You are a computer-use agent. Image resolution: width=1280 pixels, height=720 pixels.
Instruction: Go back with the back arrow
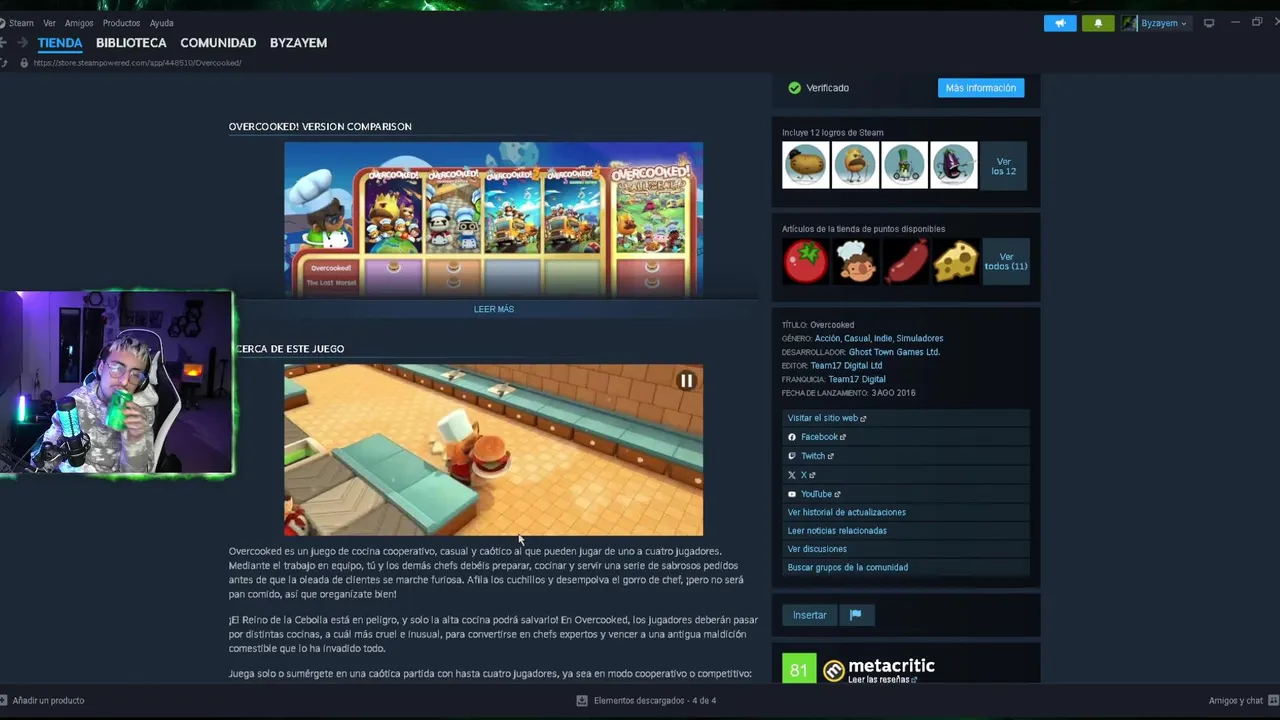click(3, 42)
